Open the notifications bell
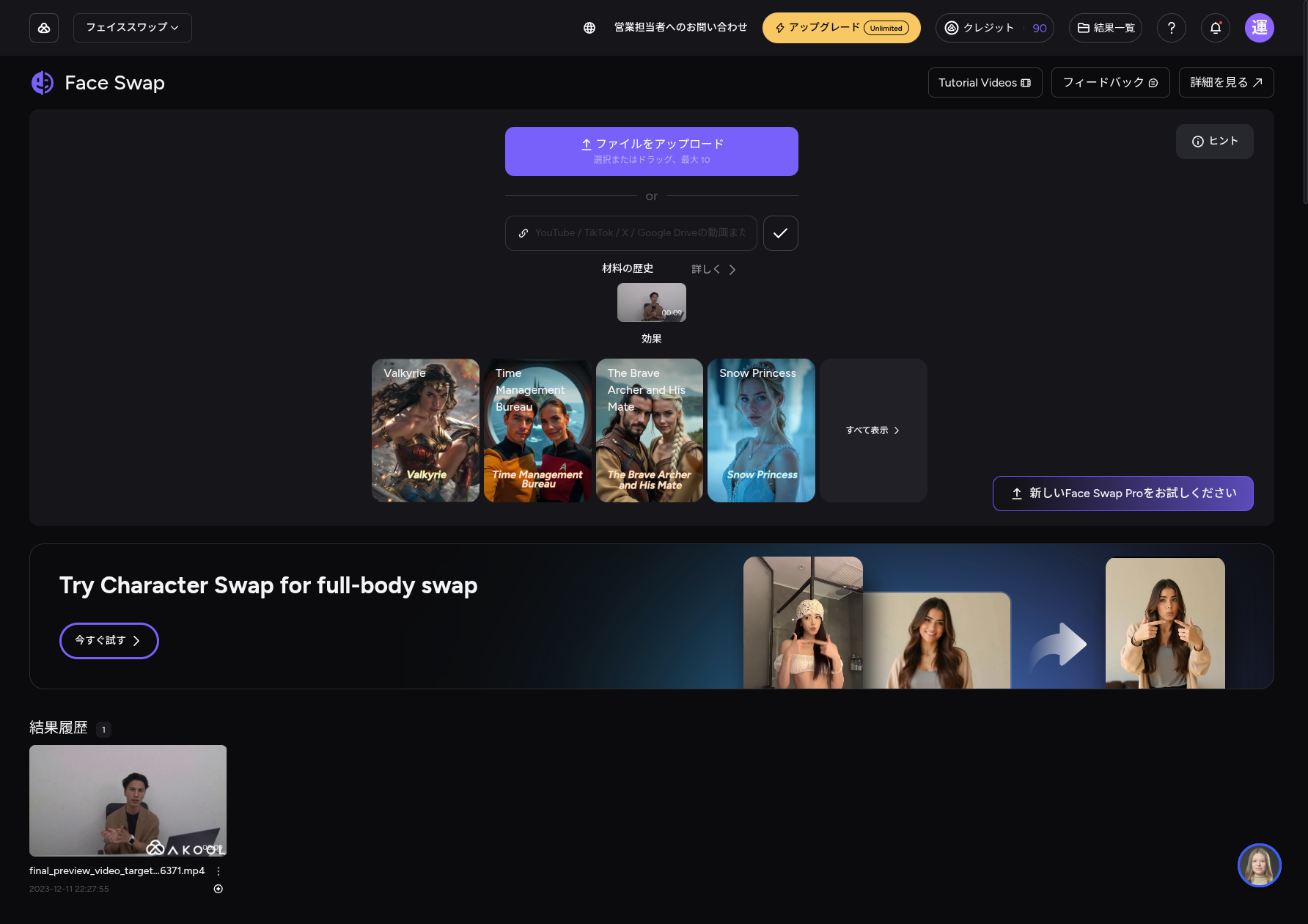 coord(1215,28)
